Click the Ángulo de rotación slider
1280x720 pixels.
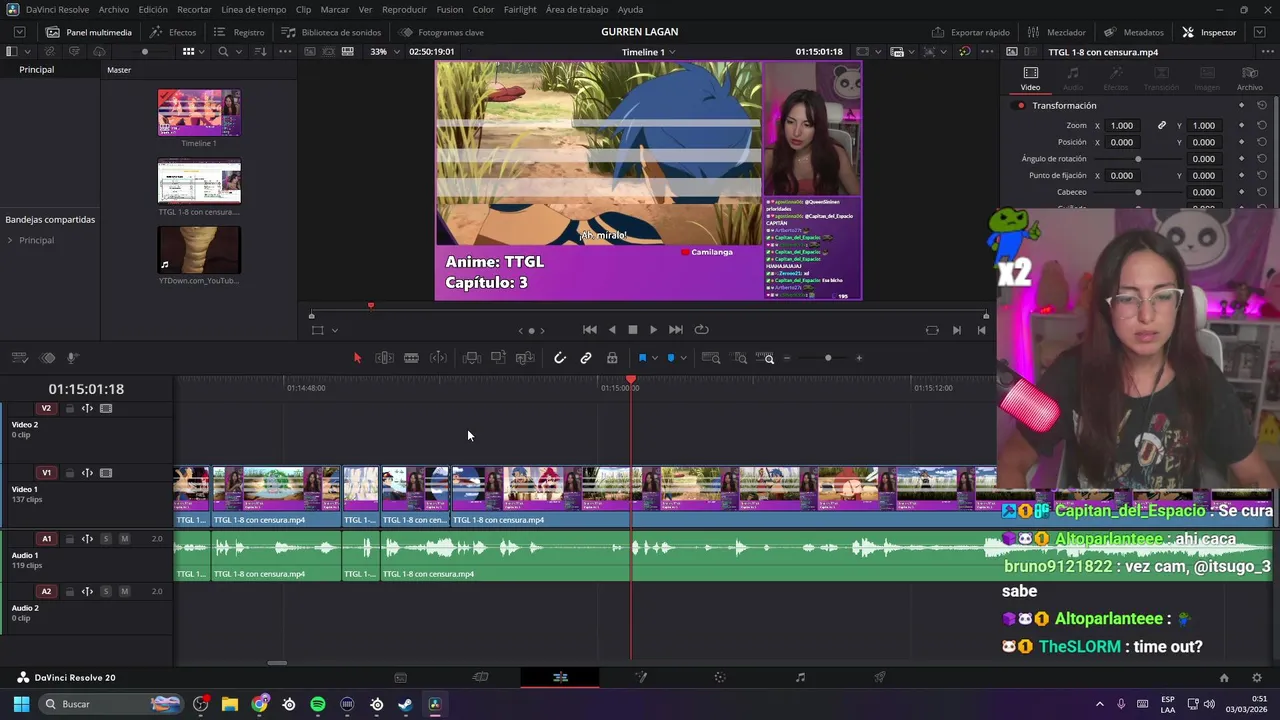click(x=1138, y=159)
